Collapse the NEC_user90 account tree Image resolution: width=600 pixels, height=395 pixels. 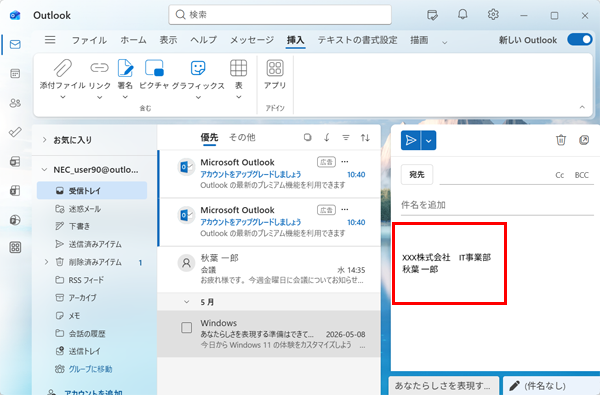pyautogui.click(x=44, y=170)
